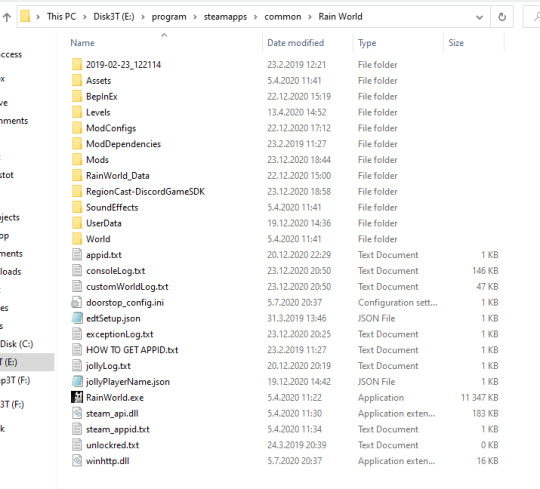This screenshot has height=489, width=540.
Task: Click the Mods folder icon
Action: pos(77,159)
